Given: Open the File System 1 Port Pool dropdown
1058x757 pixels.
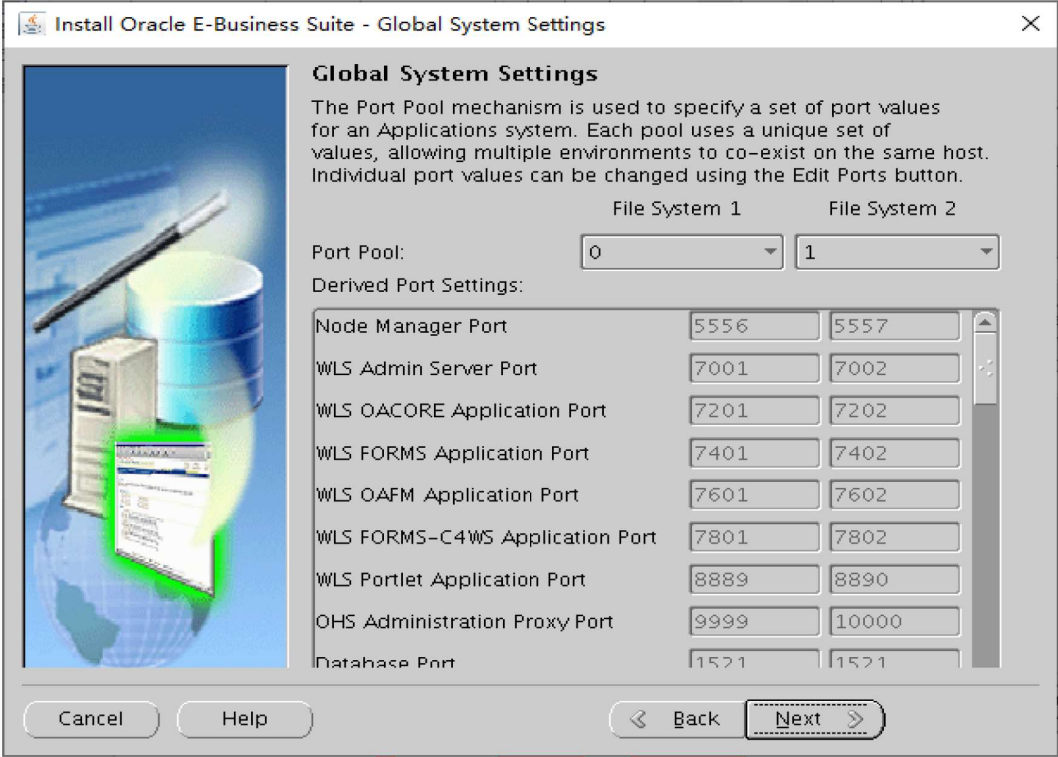Looking at the screenshot, I should [681, 252].
